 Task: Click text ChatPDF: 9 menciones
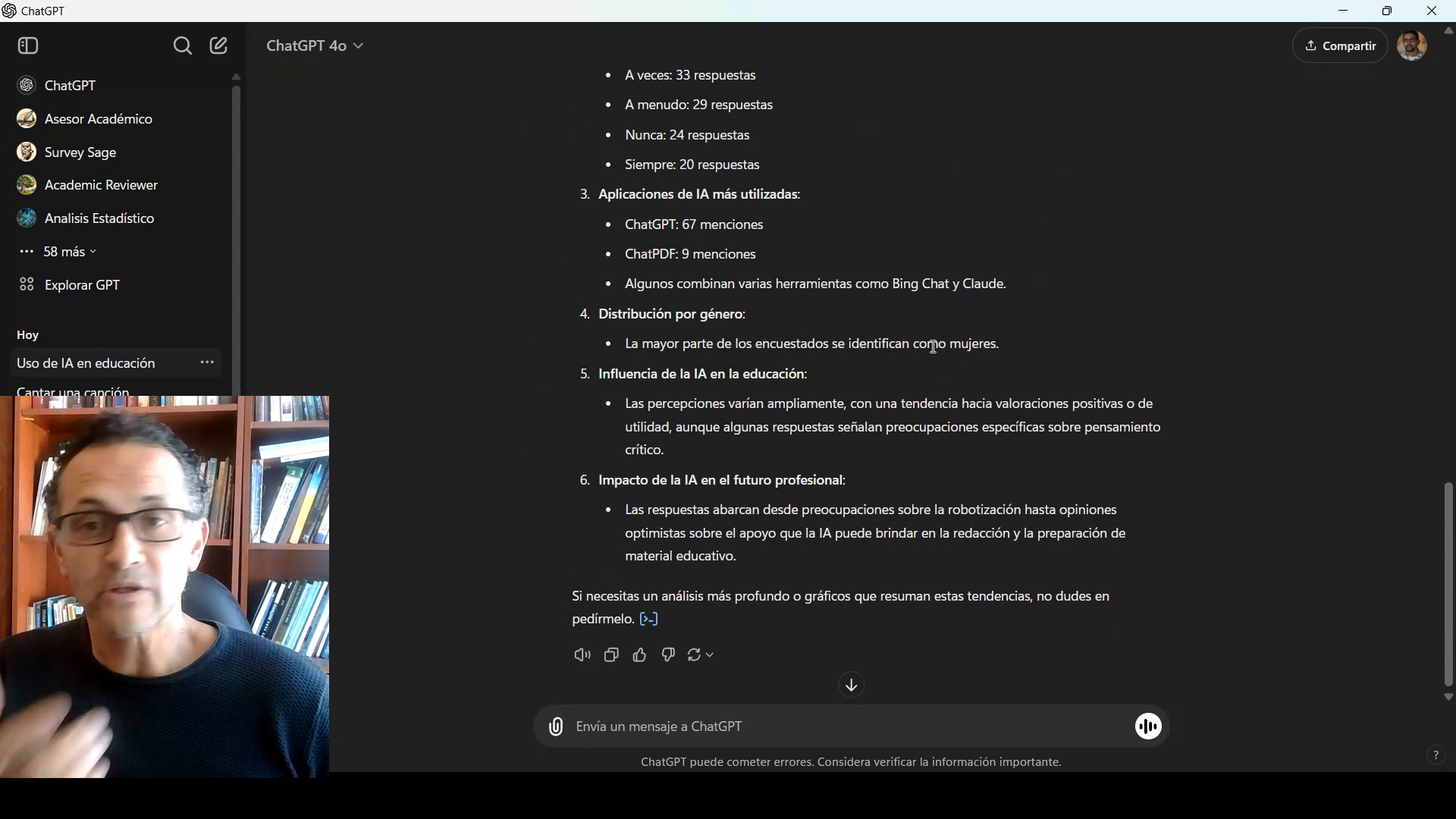click(x=690, y=254)
